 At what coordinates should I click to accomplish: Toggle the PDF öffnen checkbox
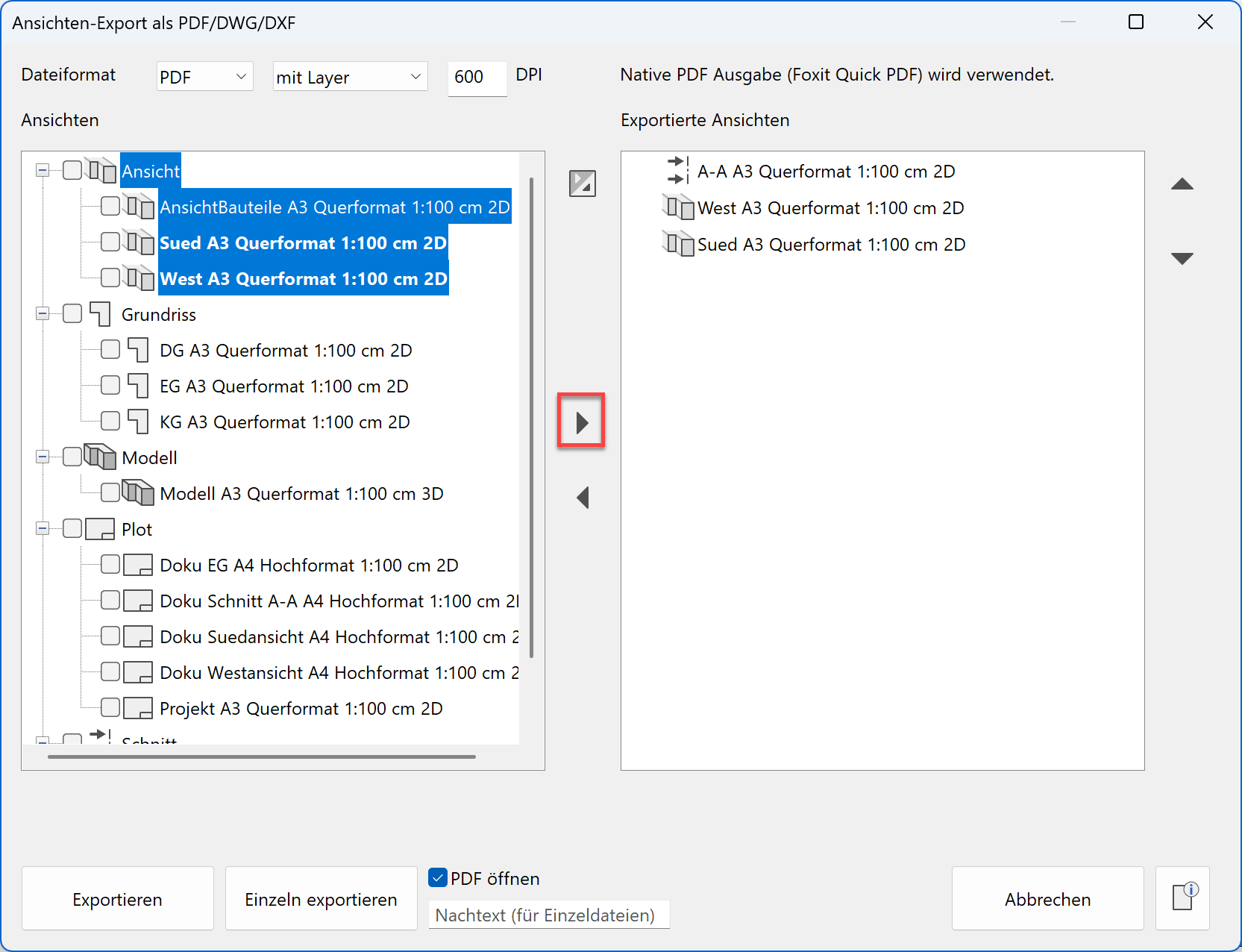coord(437,877)
